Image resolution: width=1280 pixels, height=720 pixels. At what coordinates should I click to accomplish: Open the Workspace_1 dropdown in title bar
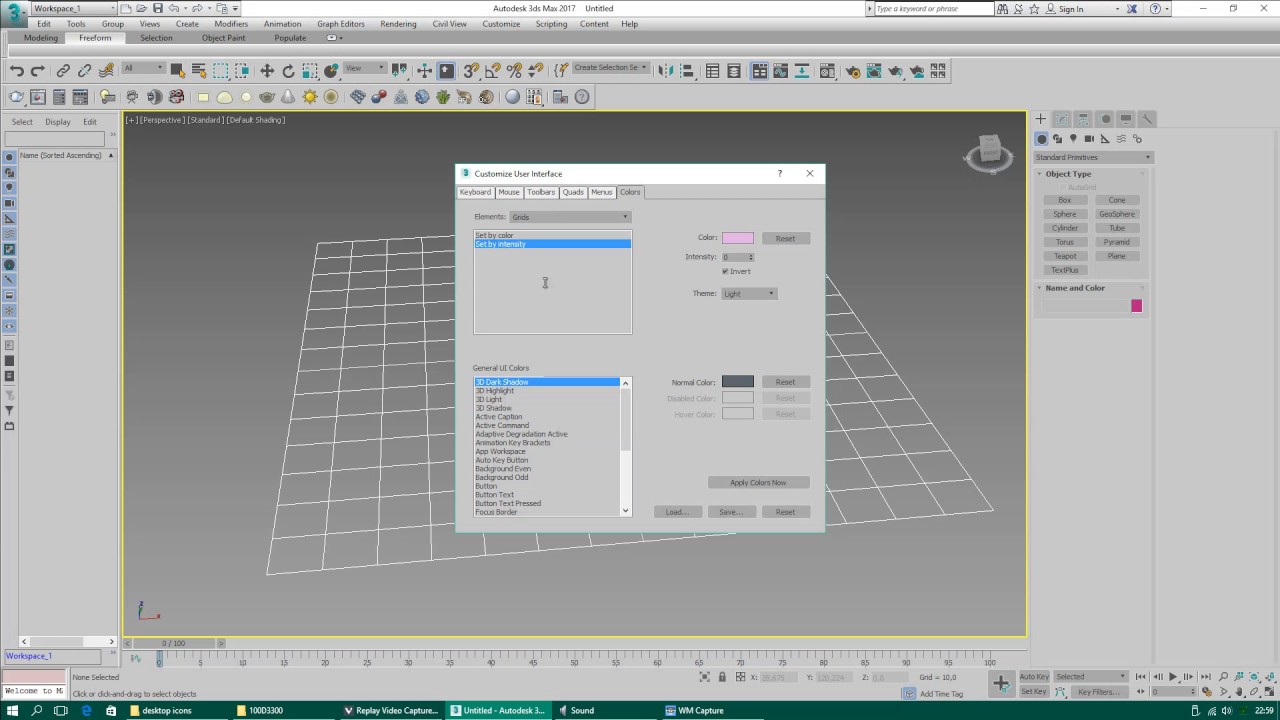74,8
